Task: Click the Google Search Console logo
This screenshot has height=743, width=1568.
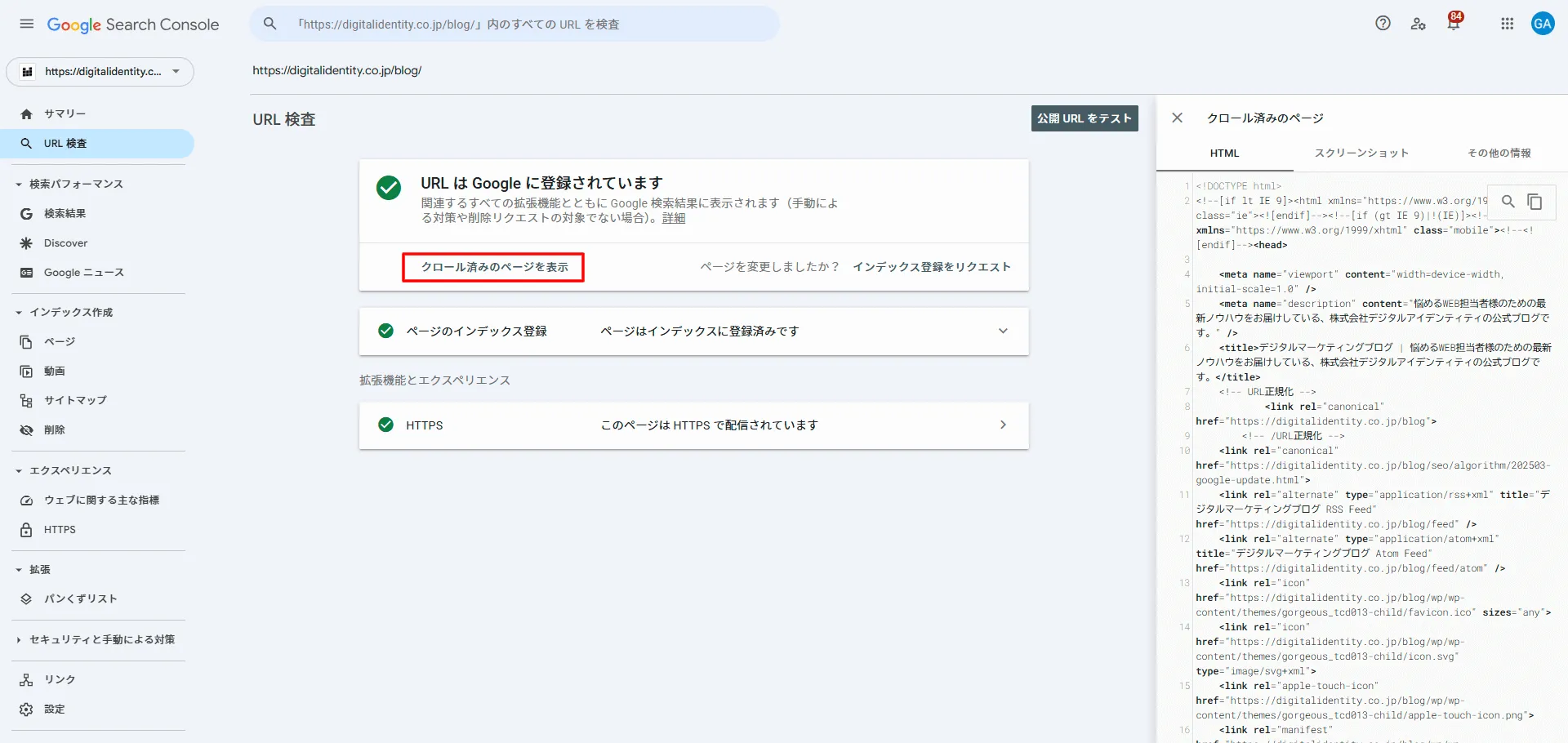Action: [133, 24]
